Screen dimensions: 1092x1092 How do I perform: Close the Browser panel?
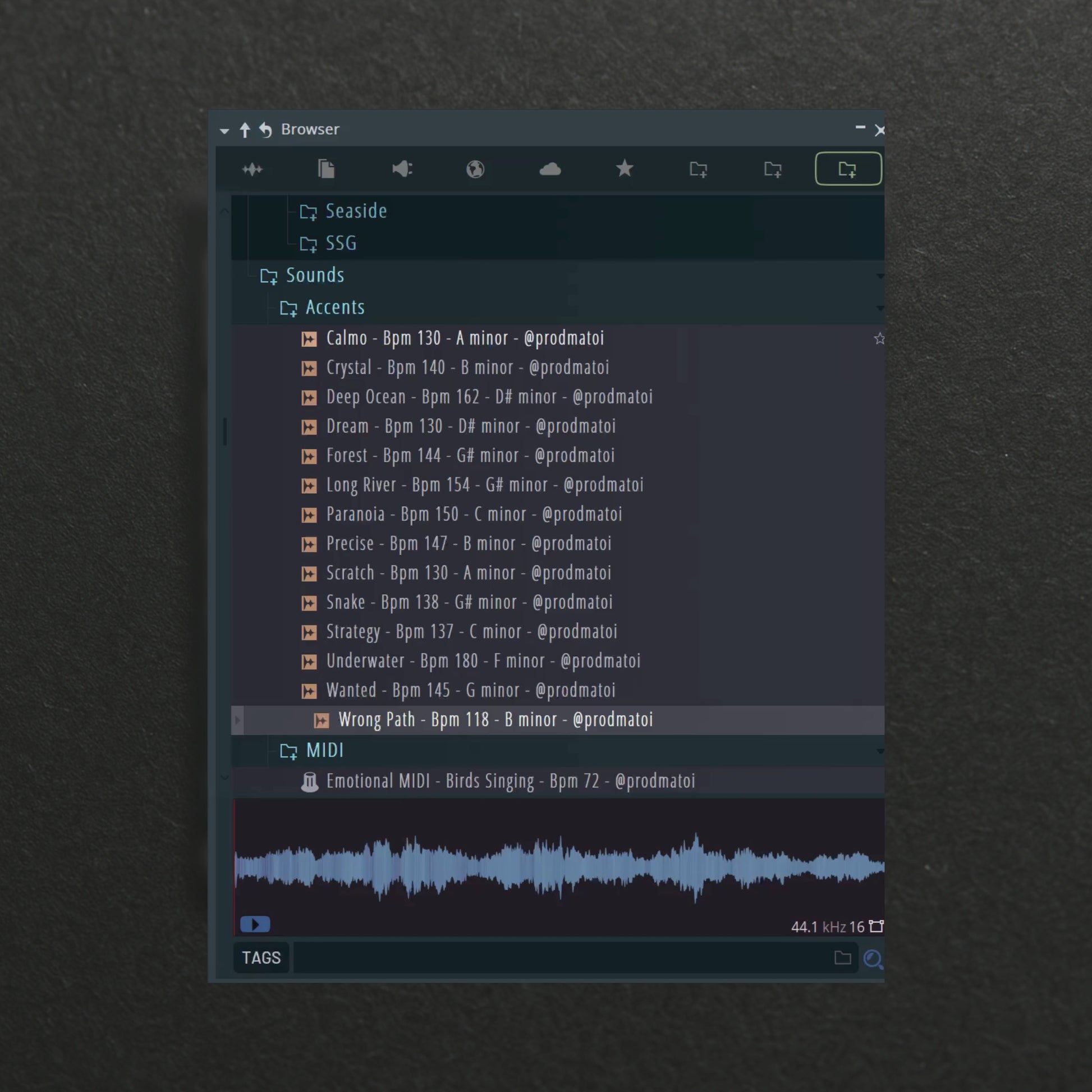pyautogui.click(x=879, y=131)
